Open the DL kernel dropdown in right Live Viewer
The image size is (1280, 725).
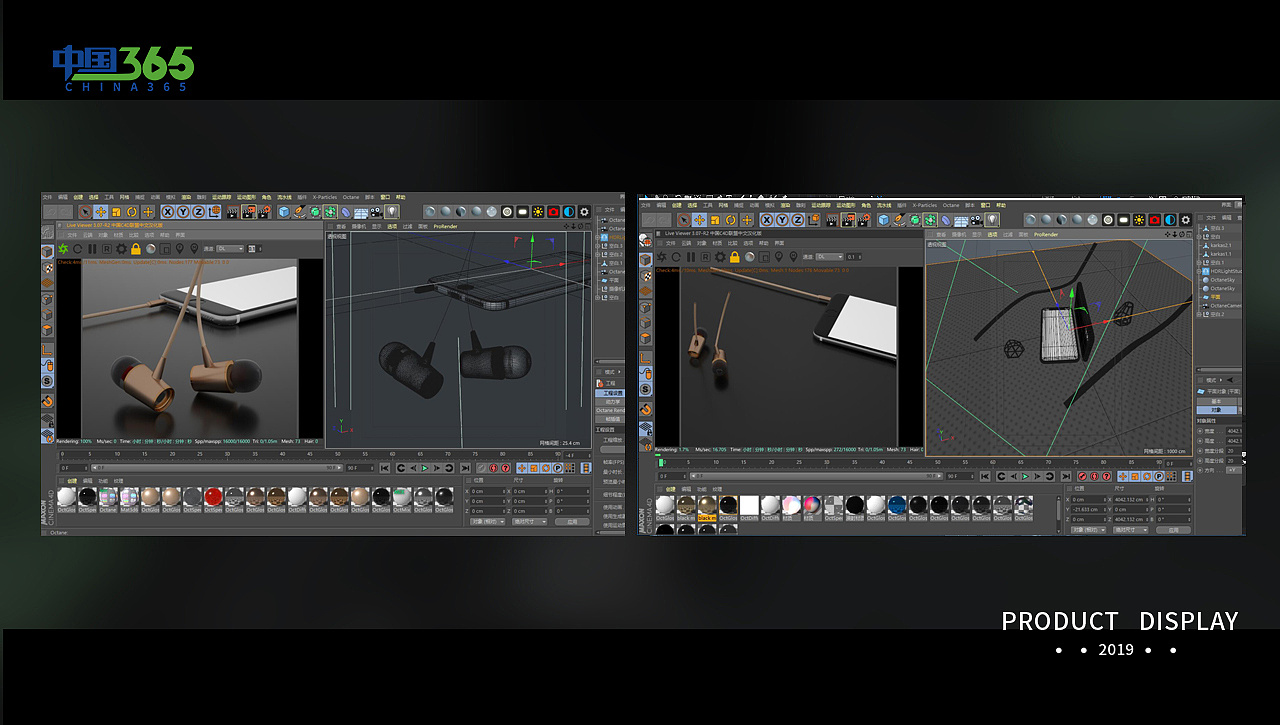tap(829, 257)
